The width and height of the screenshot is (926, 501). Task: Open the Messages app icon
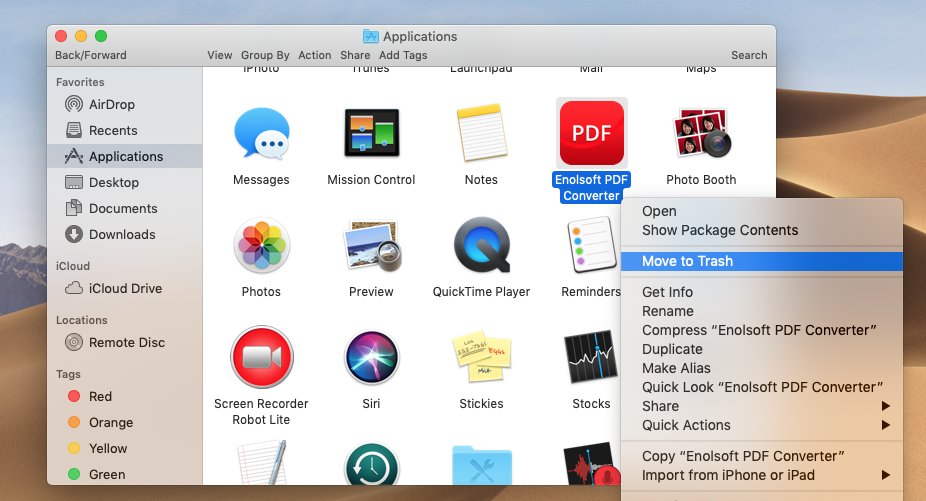click(262, 134)
